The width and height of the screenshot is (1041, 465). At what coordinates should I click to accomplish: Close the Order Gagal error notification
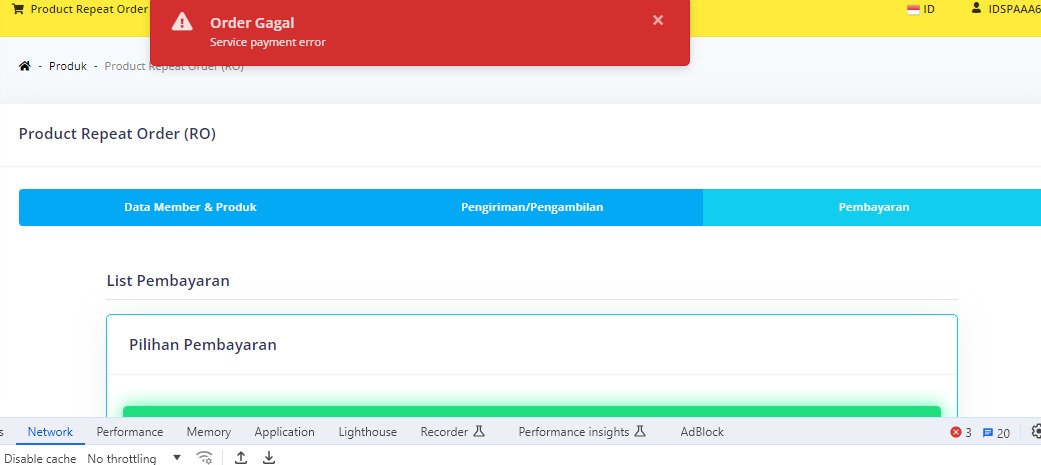[x=658, y=20]
